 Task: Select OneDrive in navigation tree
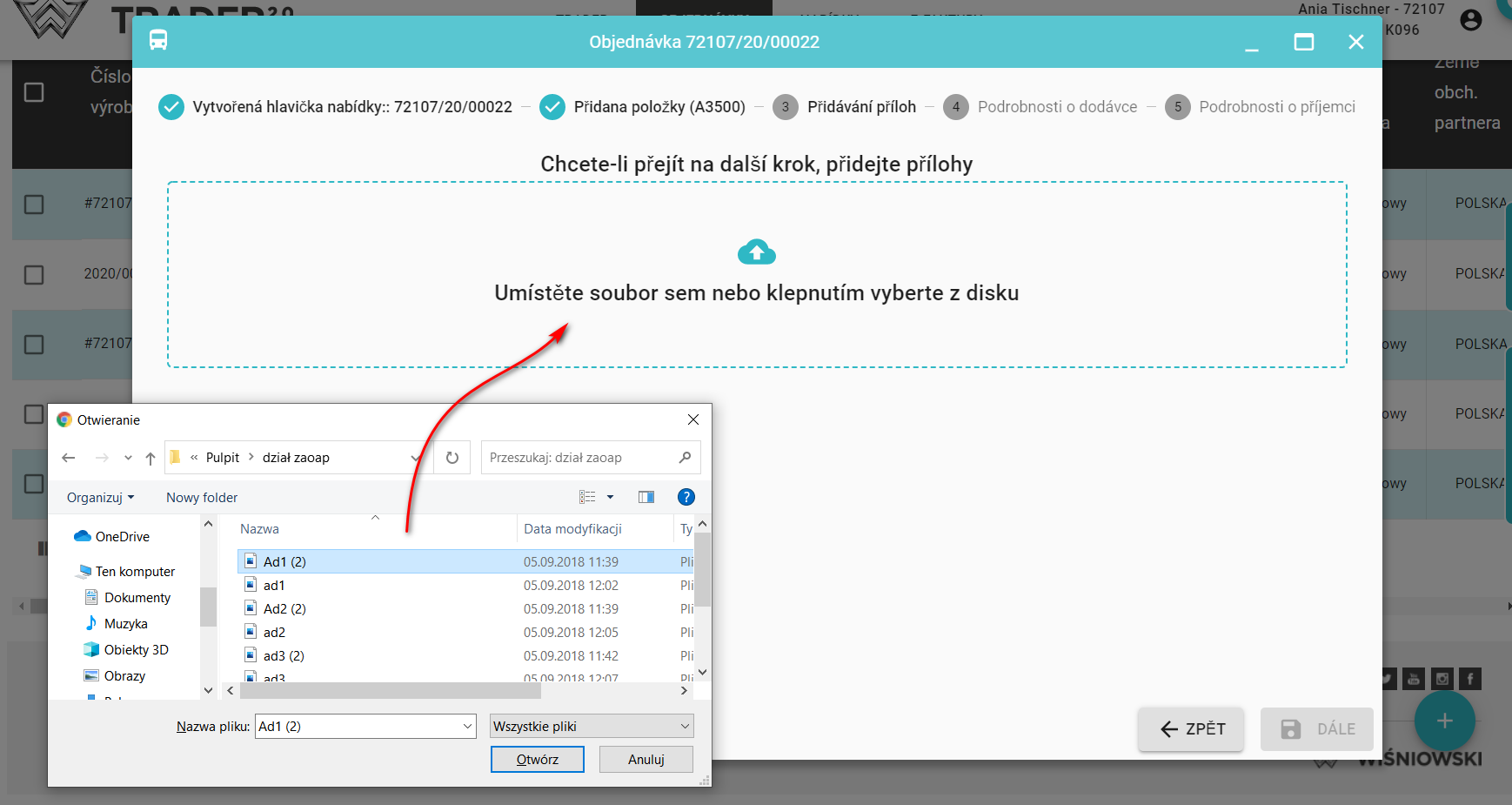tap(122, 537)
